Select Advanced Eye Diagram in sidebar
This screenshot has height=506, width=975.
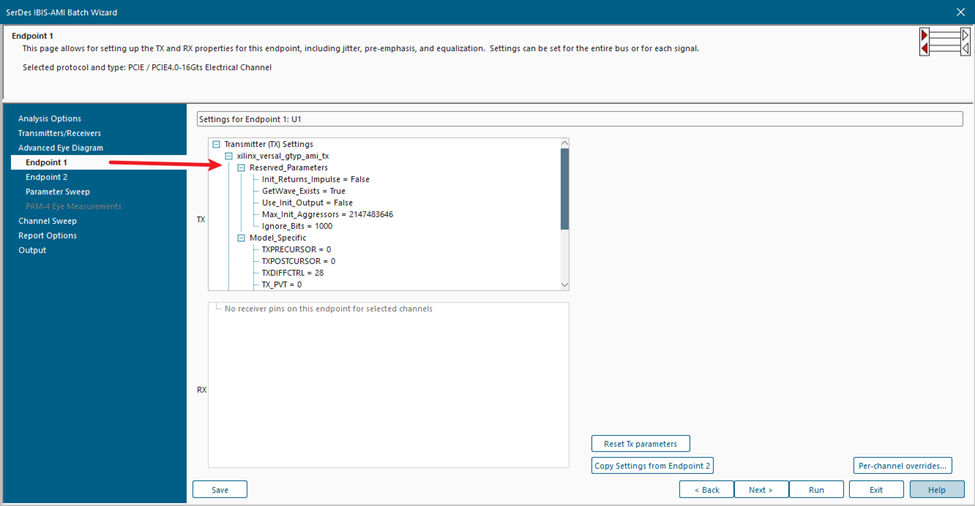click(60, 148)
